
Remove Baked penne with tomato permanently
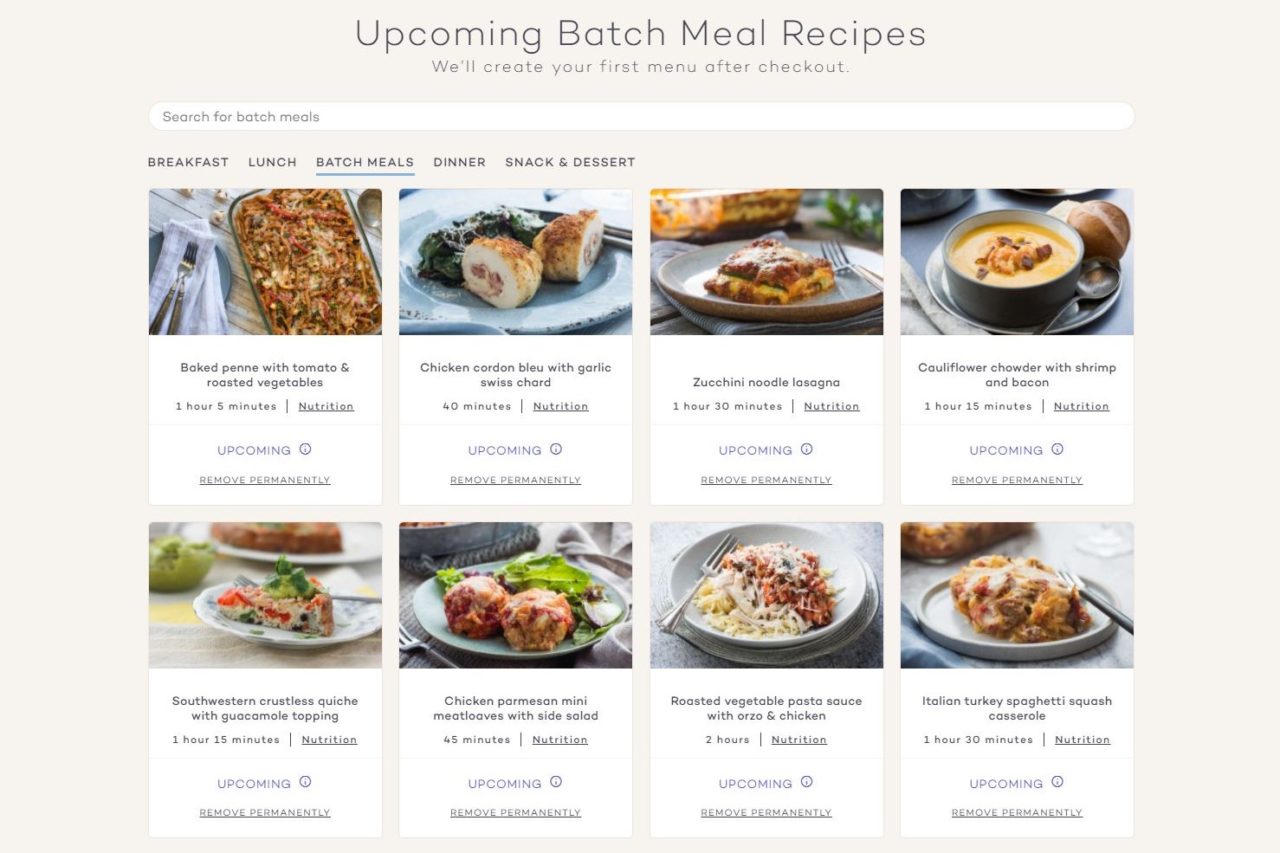tap(264, 479)
